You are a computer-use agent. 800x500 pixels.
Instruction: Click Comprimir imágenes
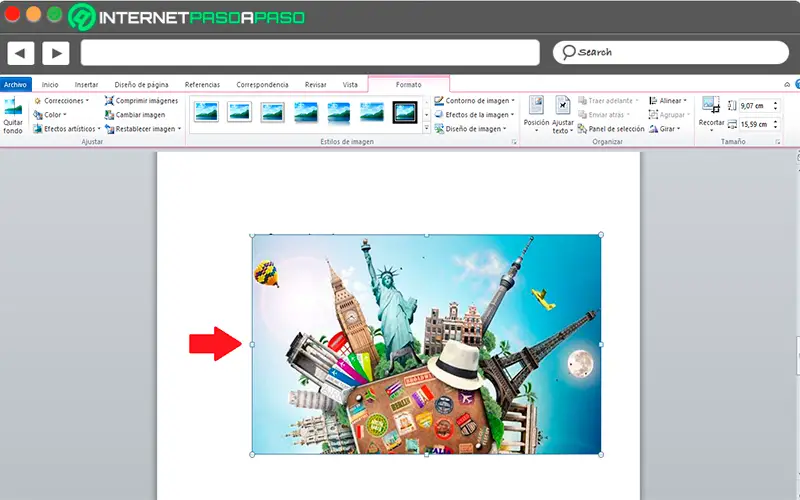click(x=141, y=101)
